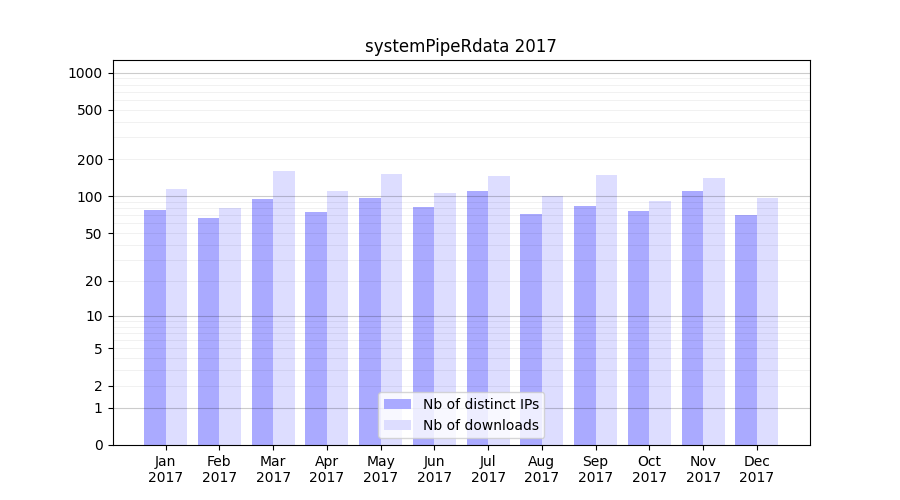
Task: Select the Nb of downloads legend label
Action: 480,425
